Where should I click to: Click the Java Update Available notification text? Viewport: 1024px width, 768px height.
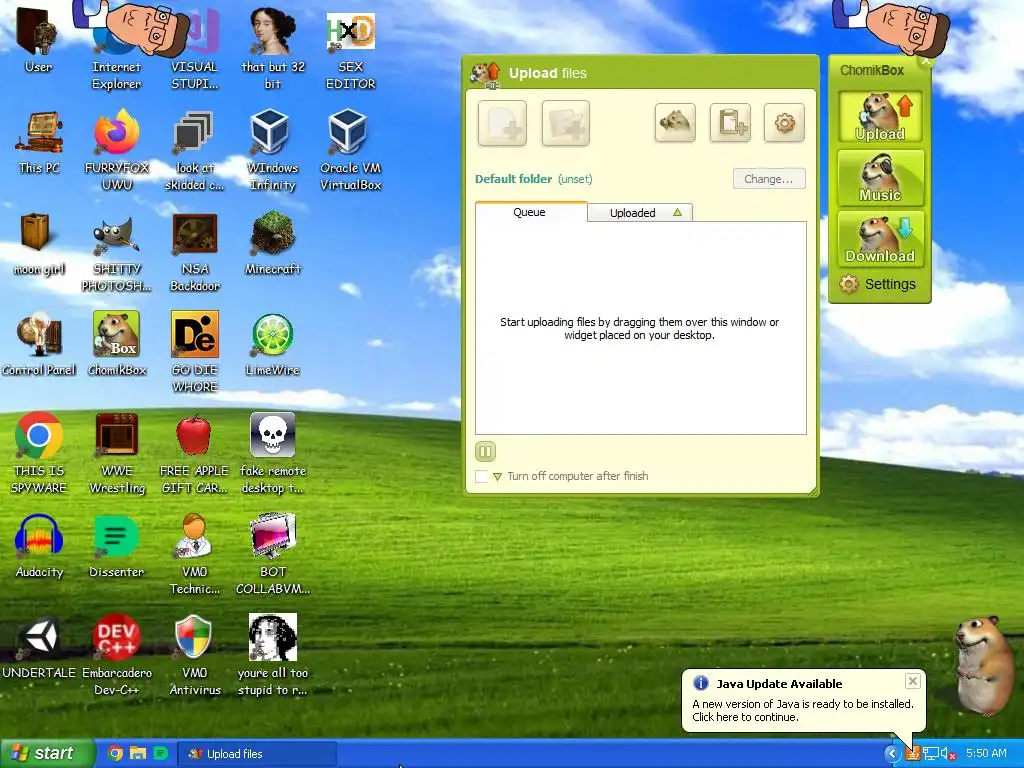[x=803, y=711]
